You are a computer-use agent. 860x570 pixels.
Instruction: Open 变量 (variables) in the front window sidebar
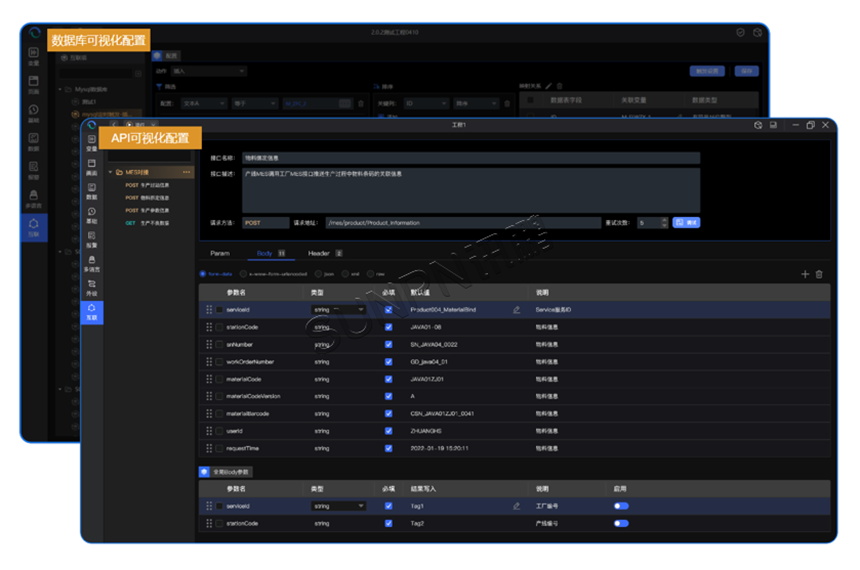point(91,143)
